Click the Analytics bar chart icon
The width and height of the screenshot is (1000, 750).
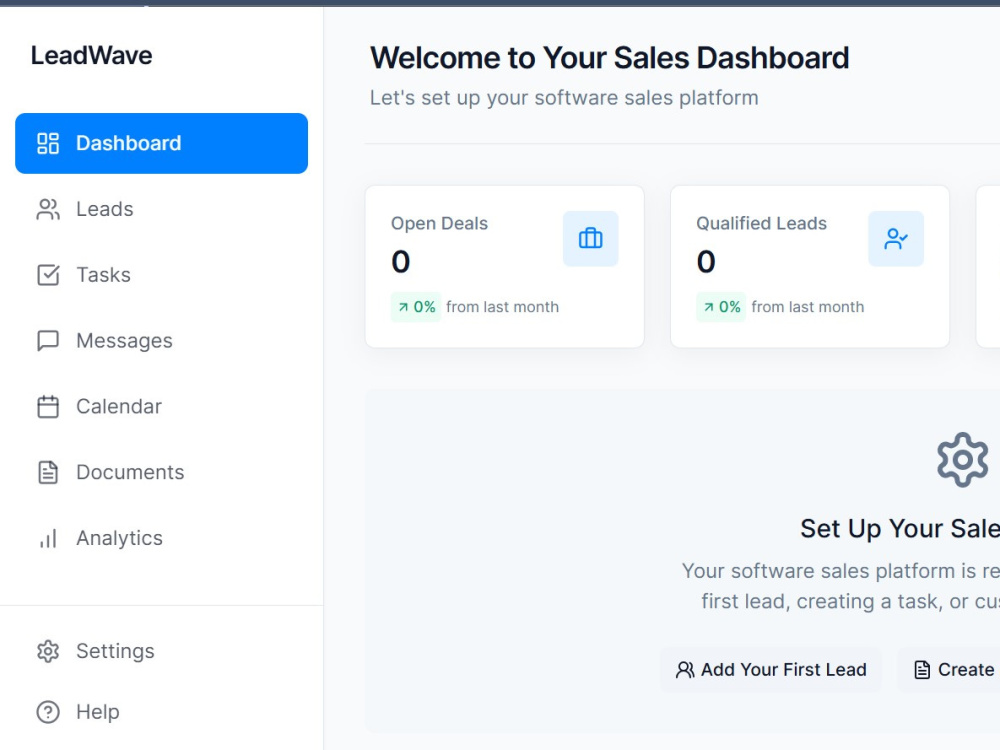(48, 538)
